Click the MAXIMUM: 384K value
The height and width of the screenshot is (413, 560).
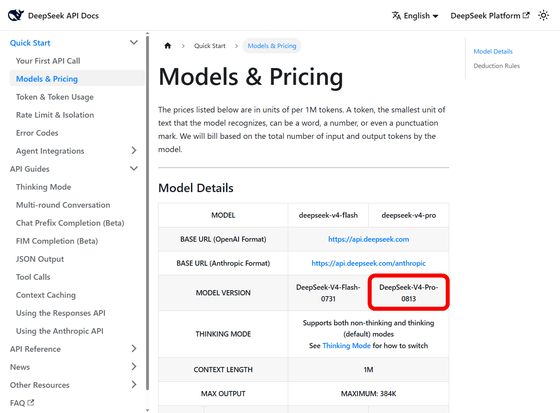tap(368, 393)
